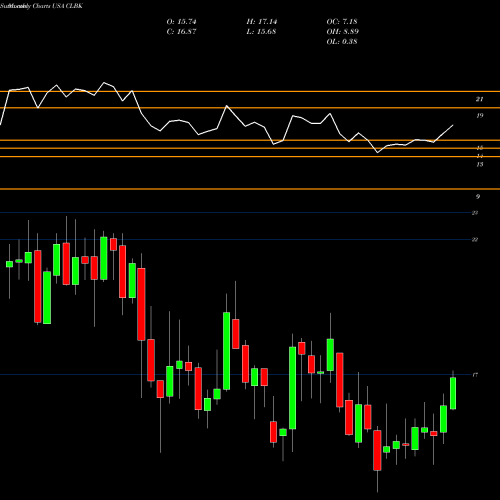This screenshot has width=500, height=500.
Task: Click the rightmost green candlestick
Action: [453, 393]
